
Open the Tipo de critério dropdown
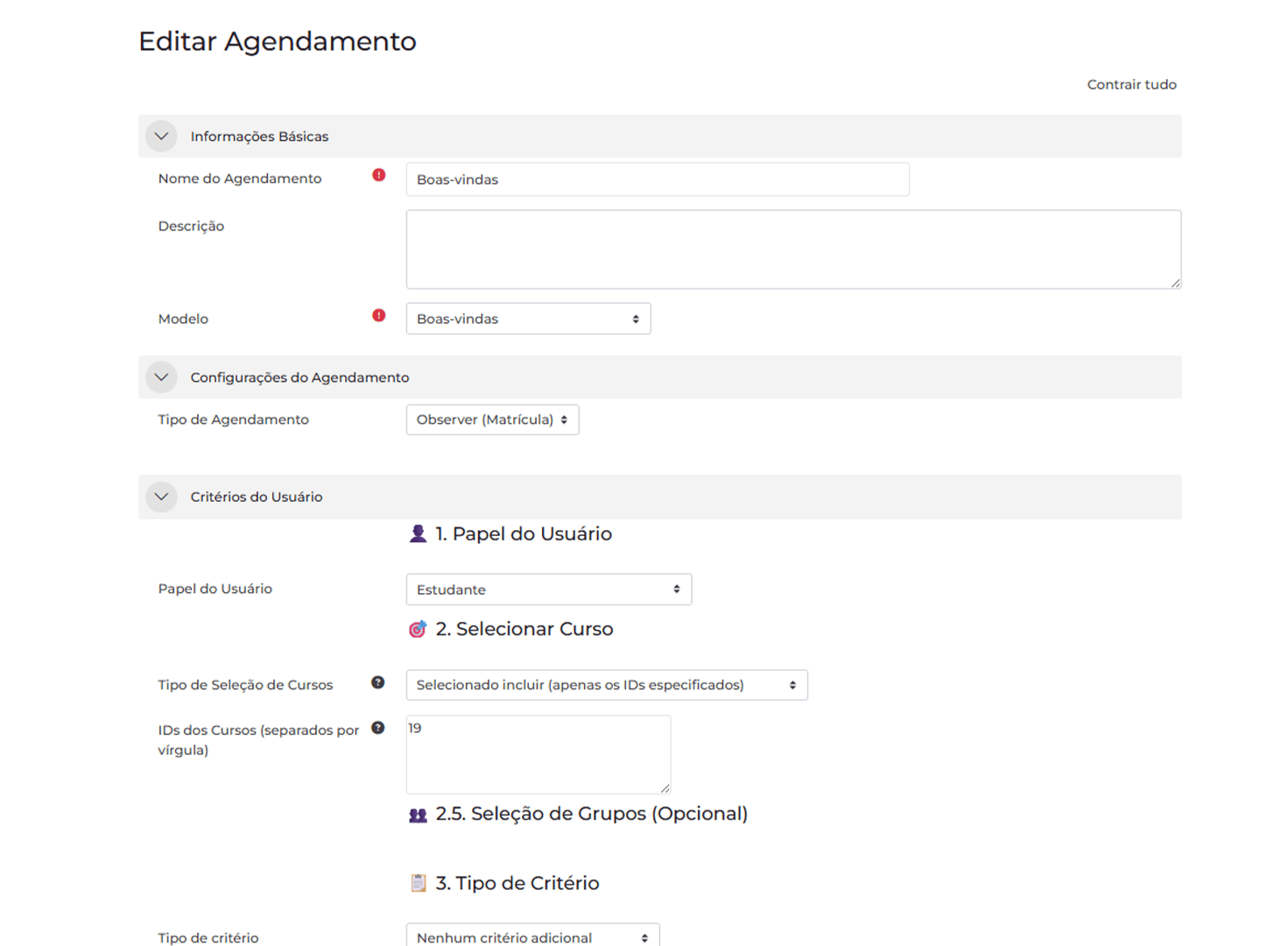(x=532, y=936)
